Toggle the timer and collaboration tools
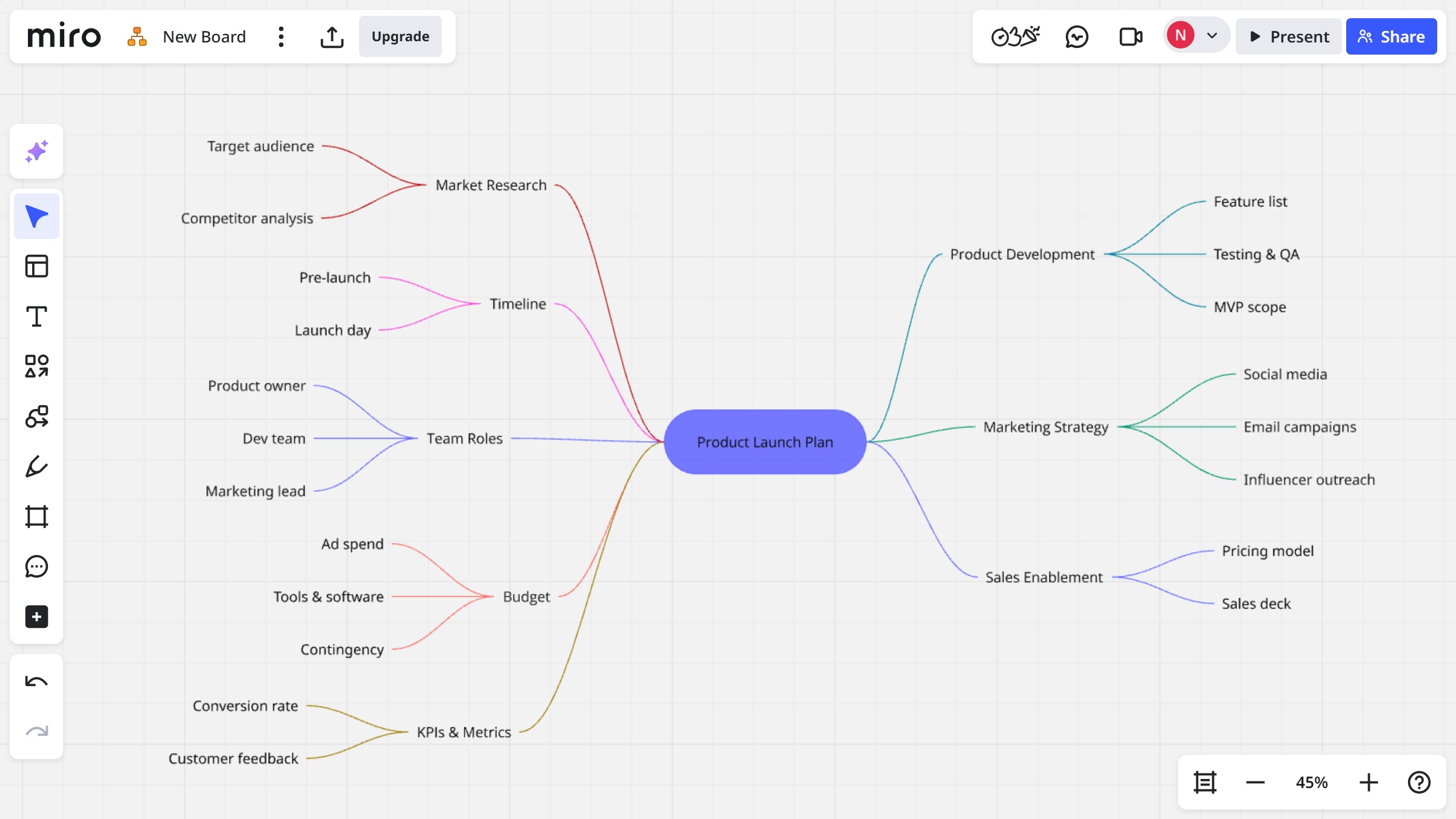Image resolution: width=1456 pixels, height=819 pixels. click(x=1016, y=36)
